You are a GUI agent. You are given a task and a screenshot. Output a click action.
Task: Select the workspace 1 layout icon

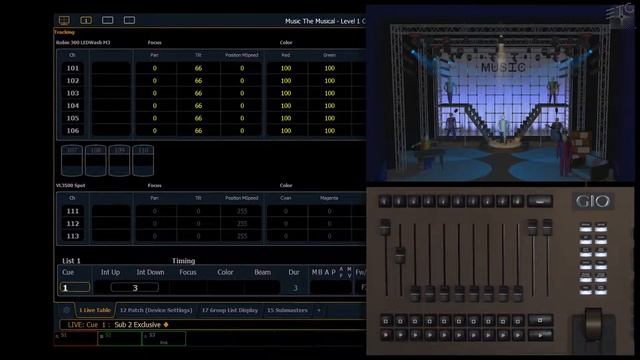(86, 20)
